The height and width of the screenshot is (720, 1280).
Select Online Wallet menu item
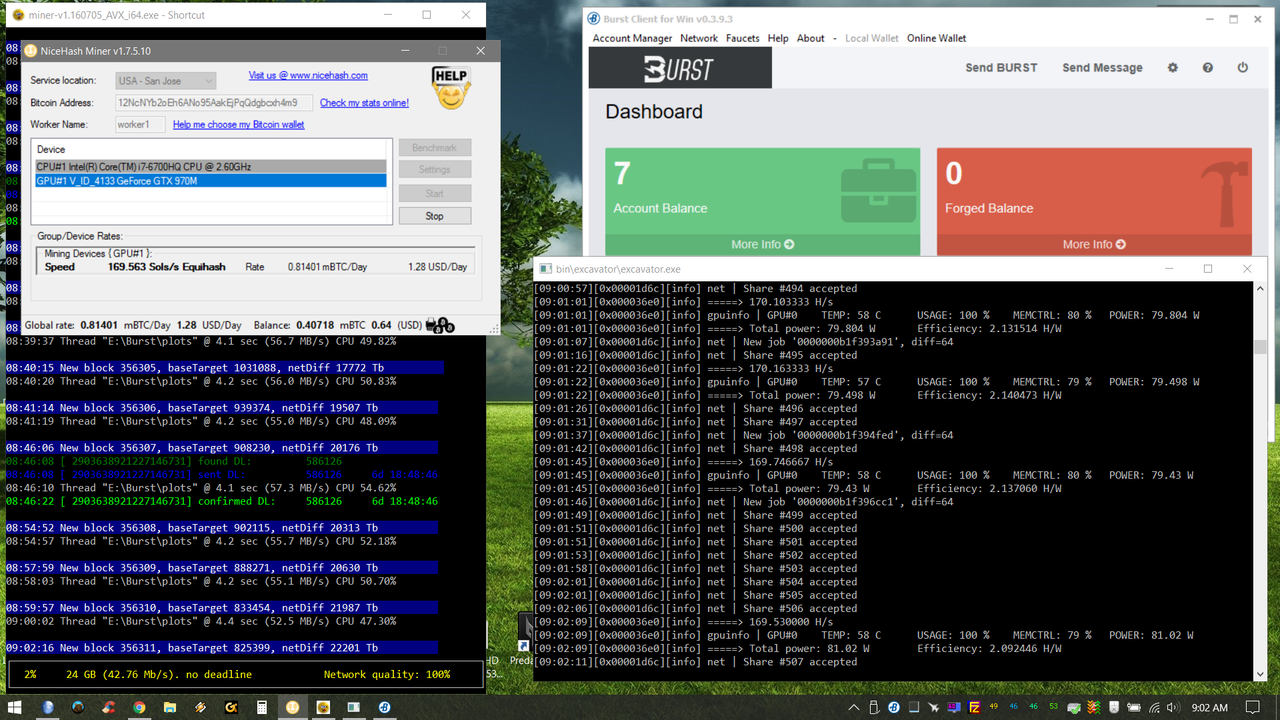pyautogui.click(x=936, y=38)
